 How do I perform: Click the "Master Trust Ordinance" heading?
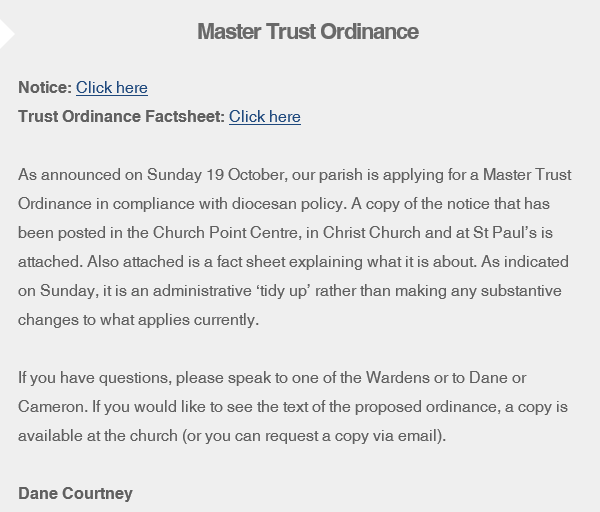tap(308, 31)
